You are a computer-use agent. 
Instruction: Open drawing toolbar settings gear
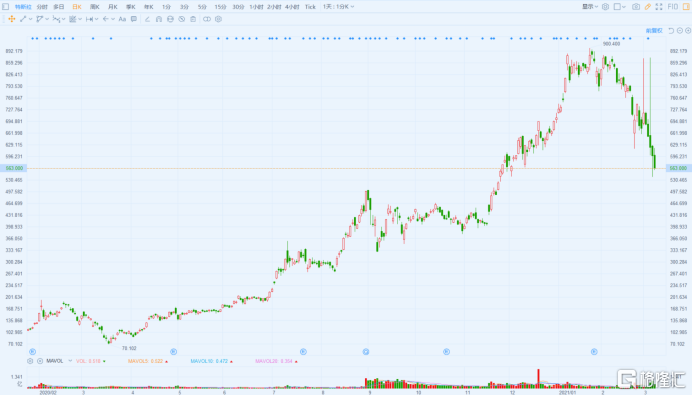pyautogui.click(x=218, y=19)
